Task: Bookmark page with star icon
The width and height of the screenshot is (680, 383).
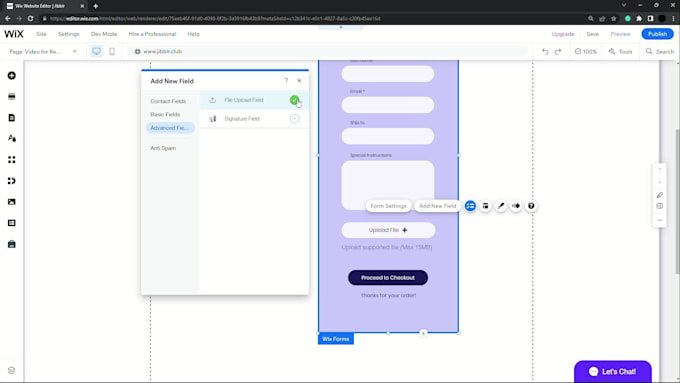Action: click(x=613, y=19)
